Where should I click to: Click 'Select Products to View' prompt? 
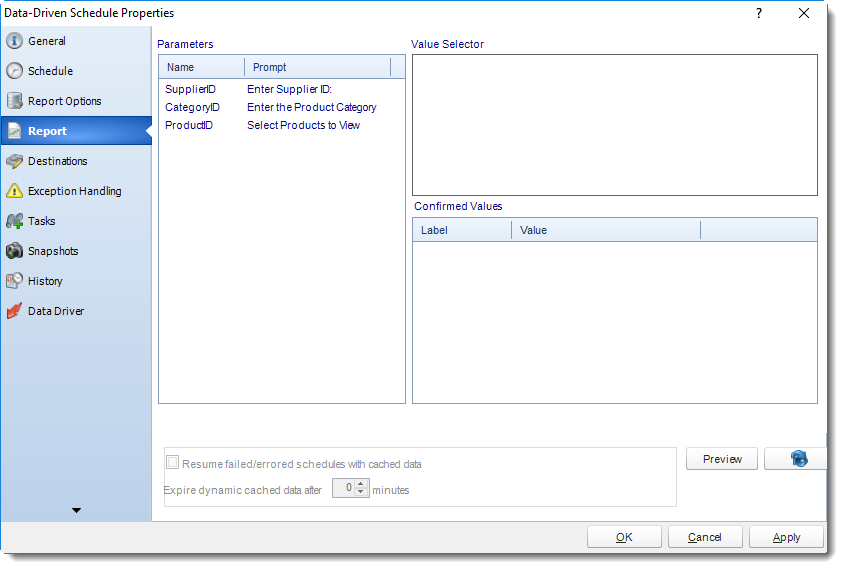tap(303, 125)
